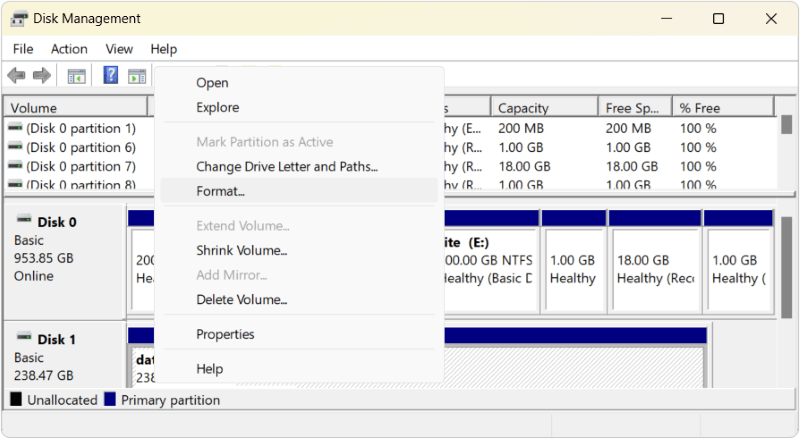This screenshot has height=439, width=800.
Task: Click the blue Help question mark icon
Action: click(110, 76)
